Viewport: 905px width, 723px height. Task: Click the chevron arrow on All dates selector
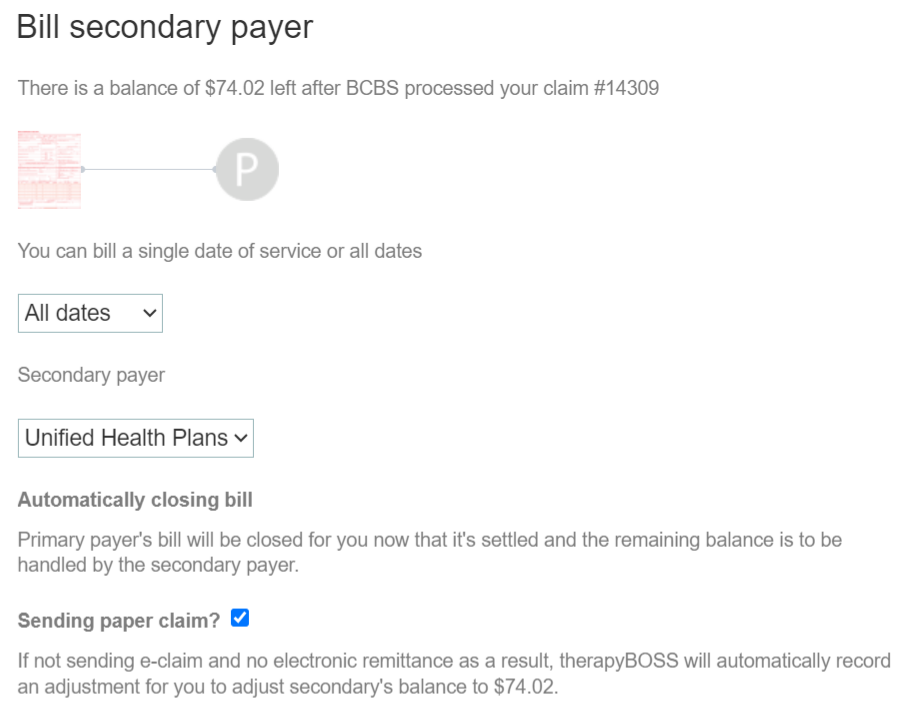150,313
